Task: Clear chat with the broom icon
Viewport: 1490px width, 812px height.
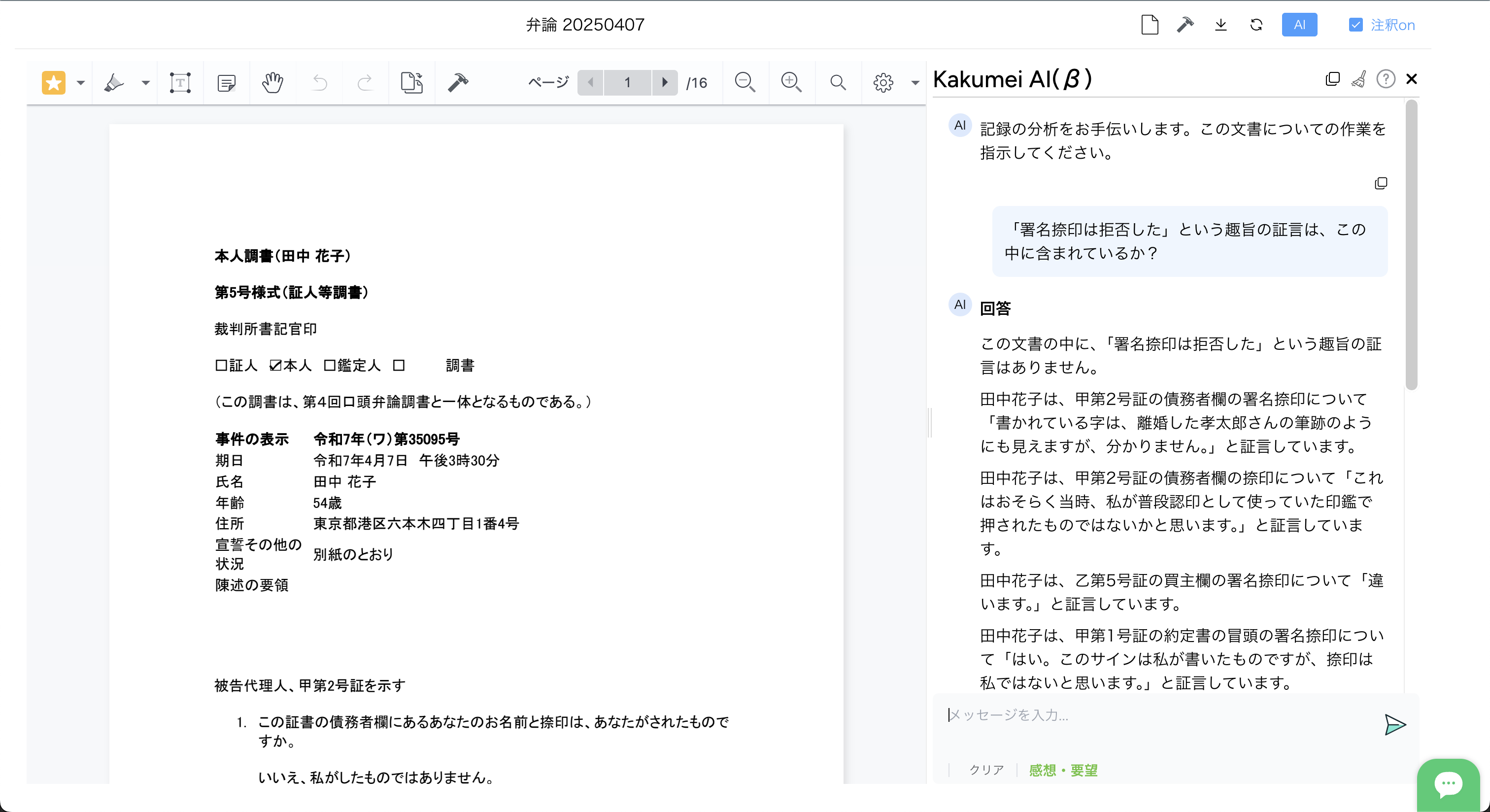Action: click(1359, 79)
